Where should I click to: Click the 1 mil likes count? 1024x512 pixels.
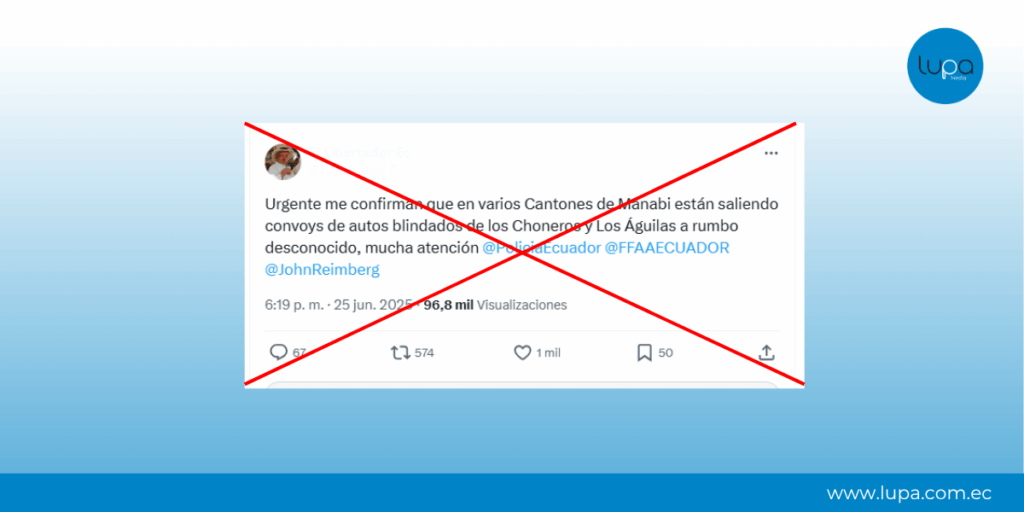click(549, 353)
